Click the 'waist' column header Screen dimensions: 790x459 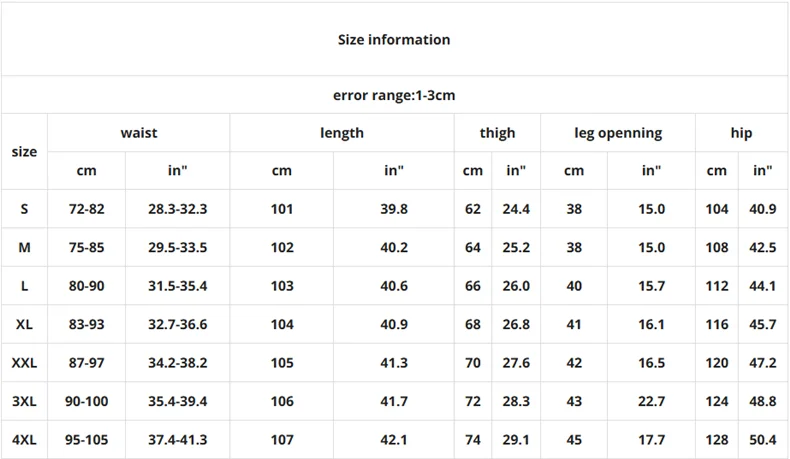(x=139, y=133)
